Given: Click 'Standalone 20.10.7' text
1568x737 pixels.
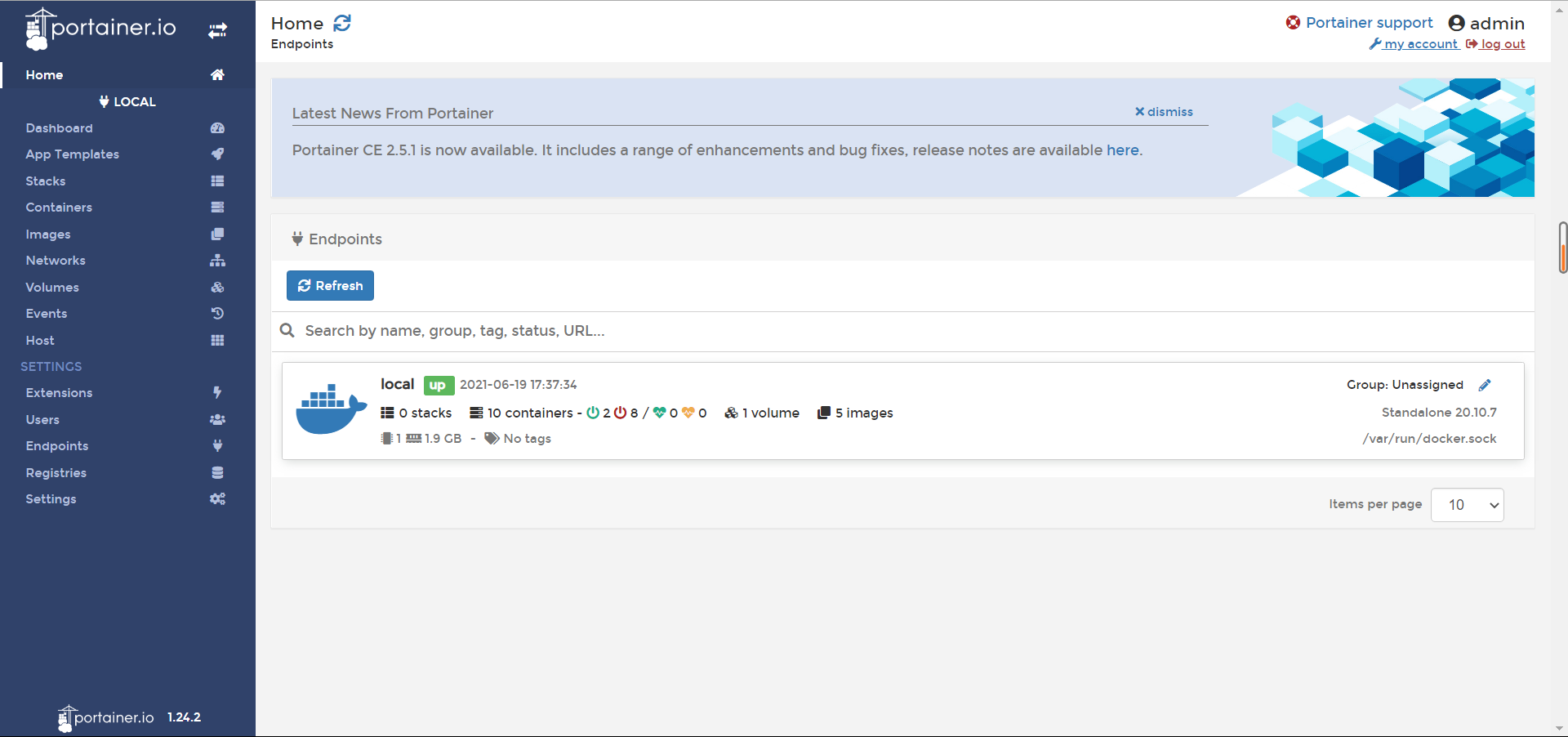Looking at the screenshot, I should pos(1439,413).
